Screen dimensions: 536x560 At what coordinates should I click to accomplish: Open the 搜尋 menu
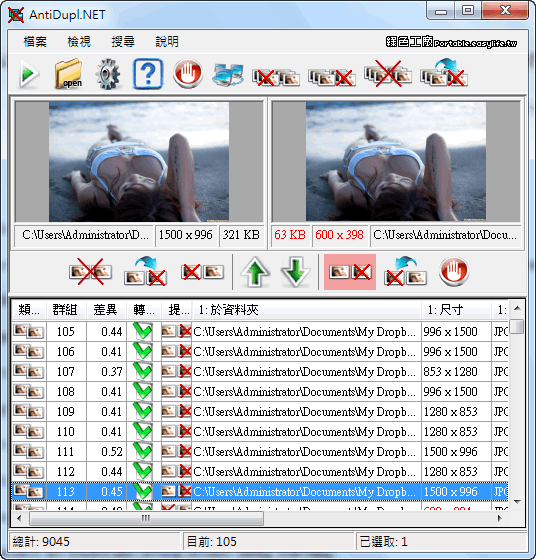[123, 42]
